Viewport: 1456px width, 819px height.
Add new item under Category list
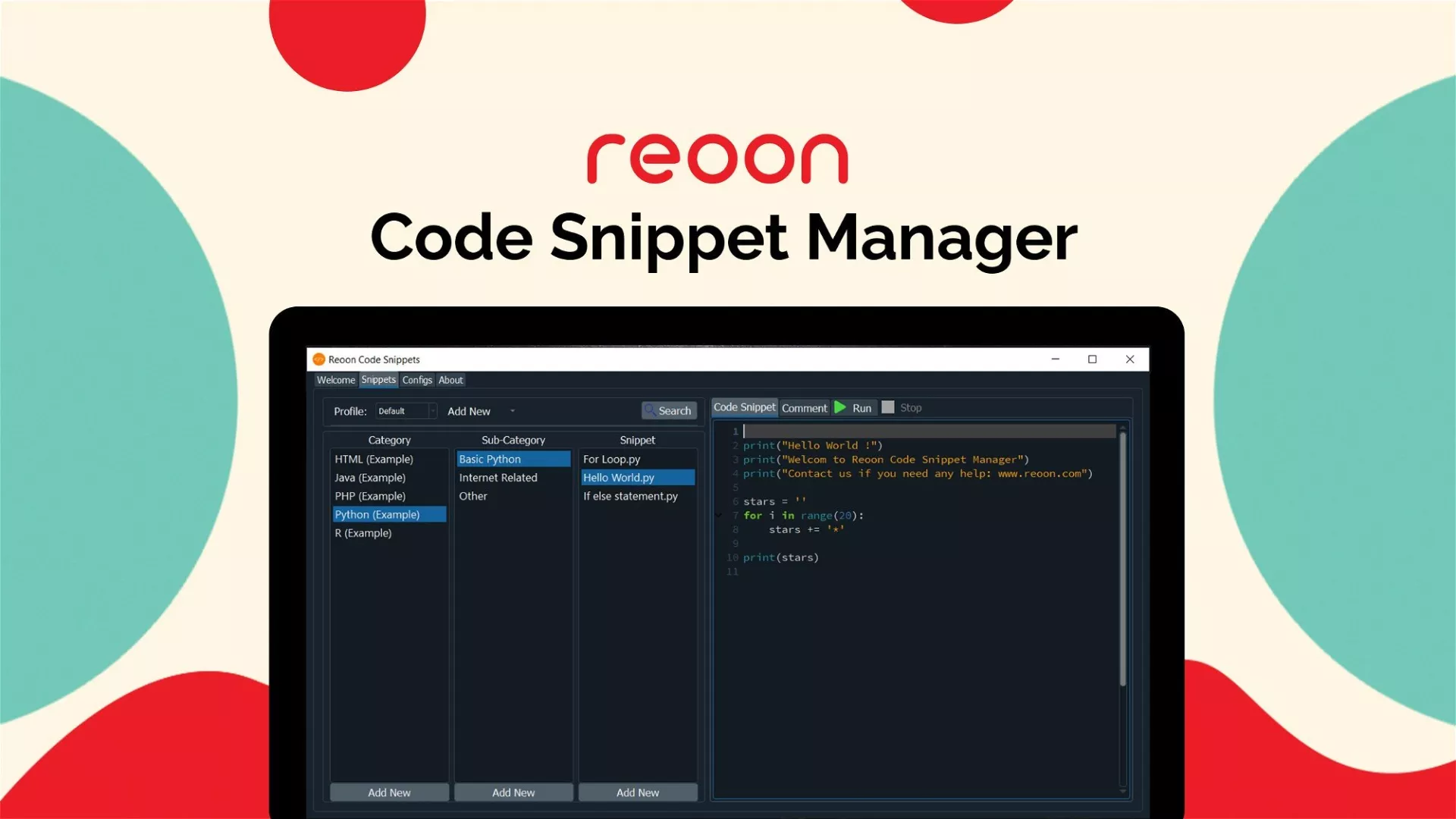pyautogui.click(x=389, y=792)
